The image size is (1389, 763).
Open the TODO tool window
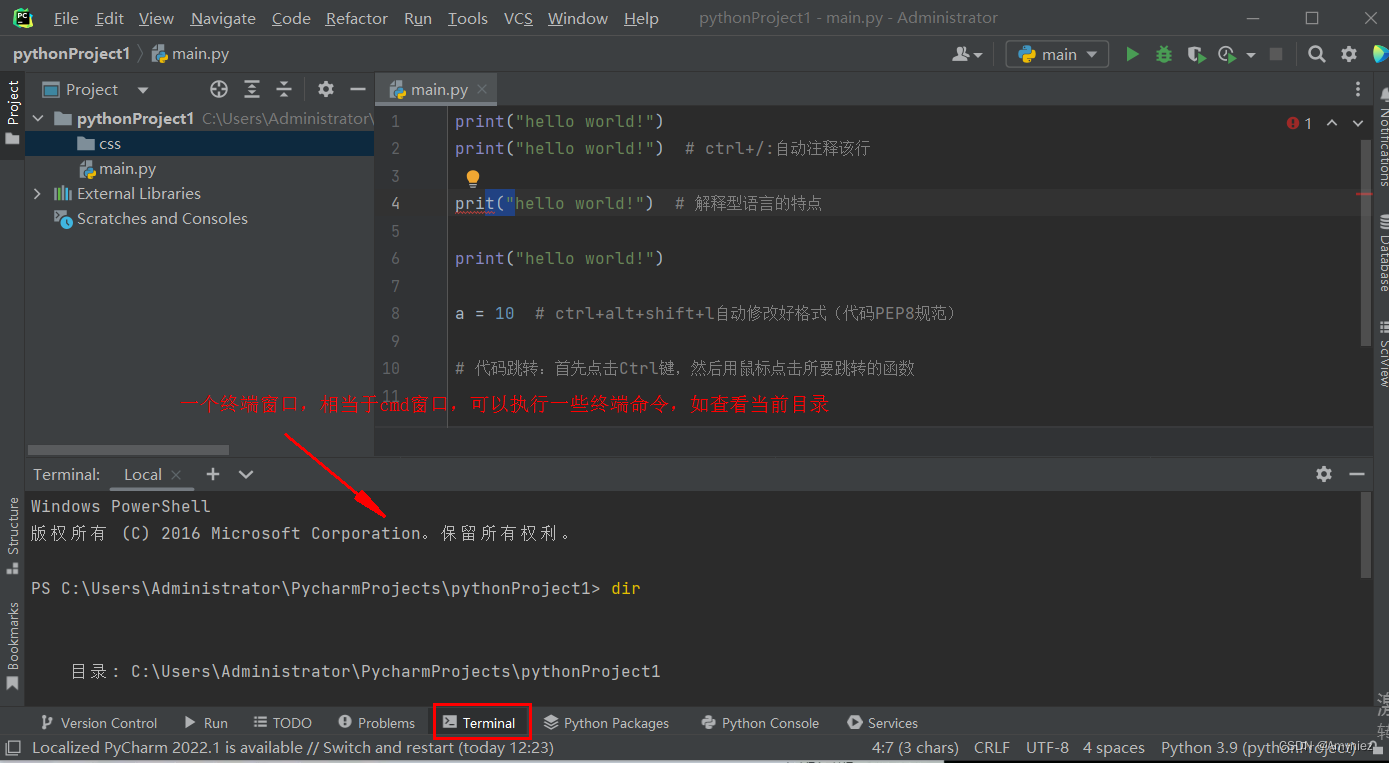tap(283, 722)
